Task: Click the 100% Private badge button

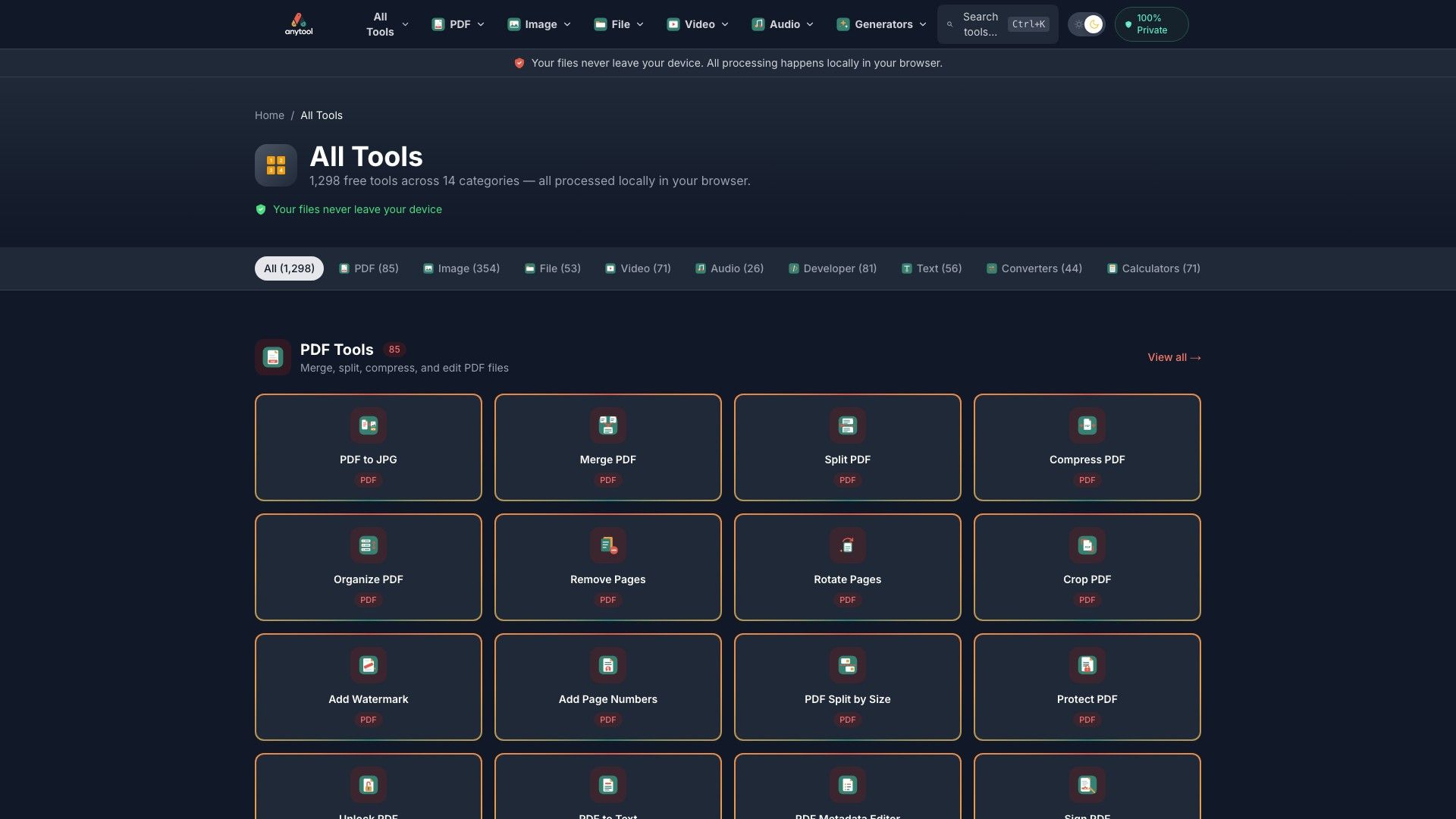Action: pos(1151,24)
